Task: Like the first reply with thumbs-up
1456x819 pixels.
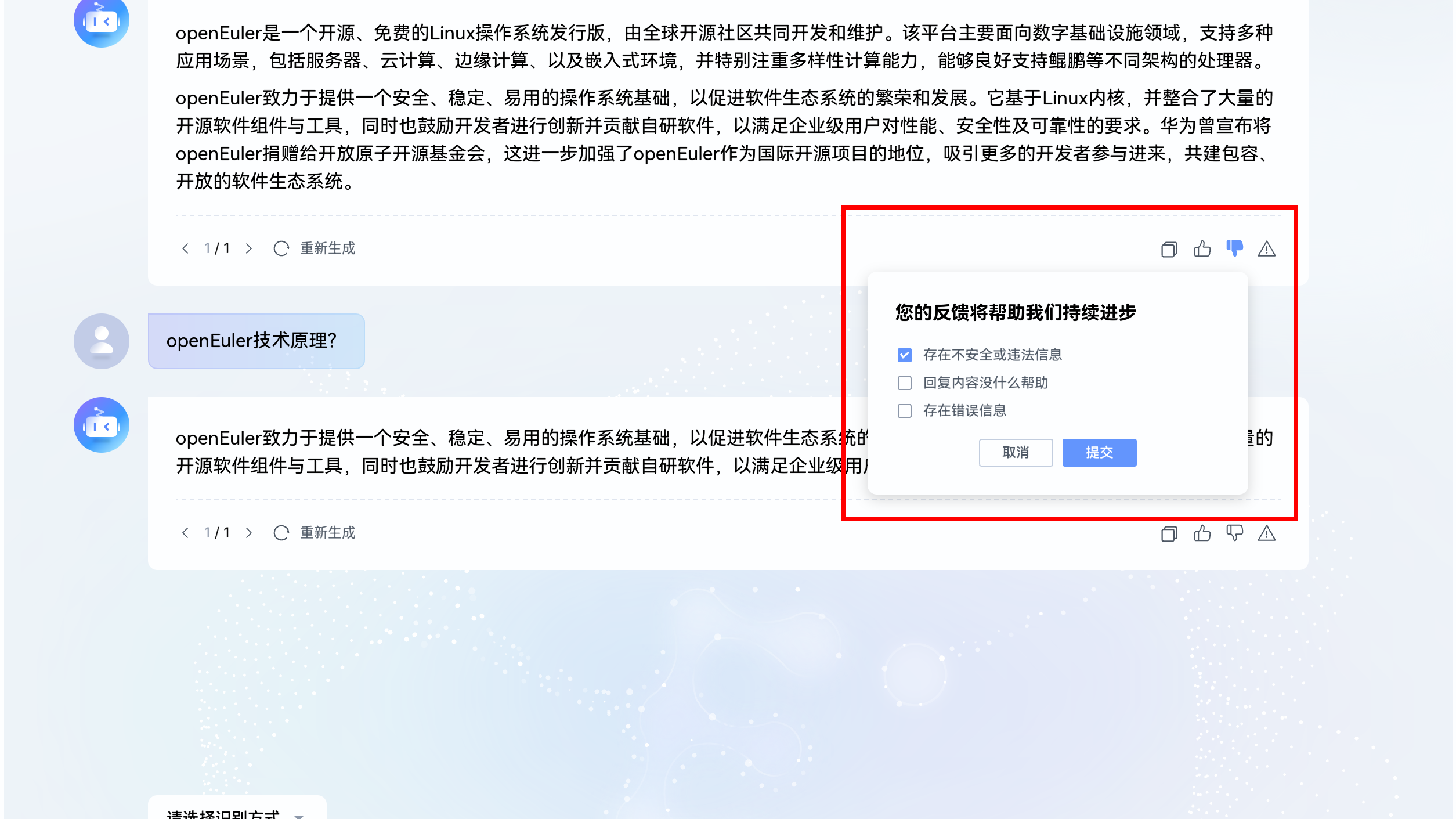Action: pyautogui.click(x=1202, y=249)
